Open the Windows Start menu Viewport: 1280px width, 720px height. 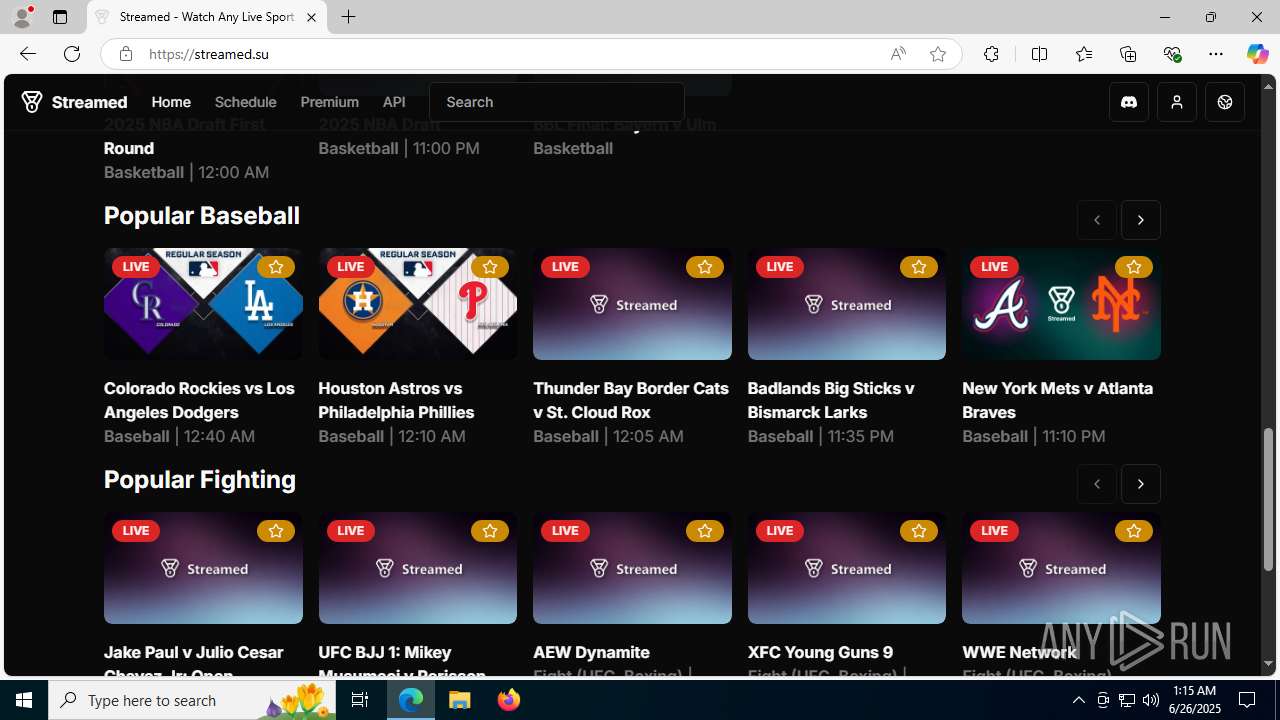coord(24,700)
